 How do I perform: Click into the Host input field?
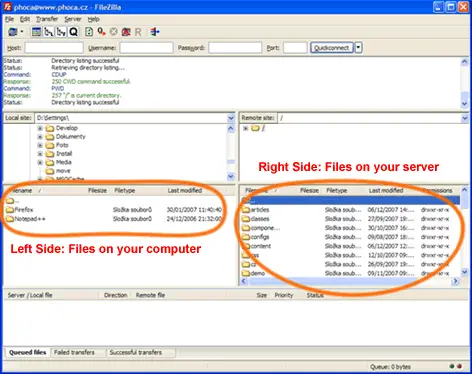point(54,48)
